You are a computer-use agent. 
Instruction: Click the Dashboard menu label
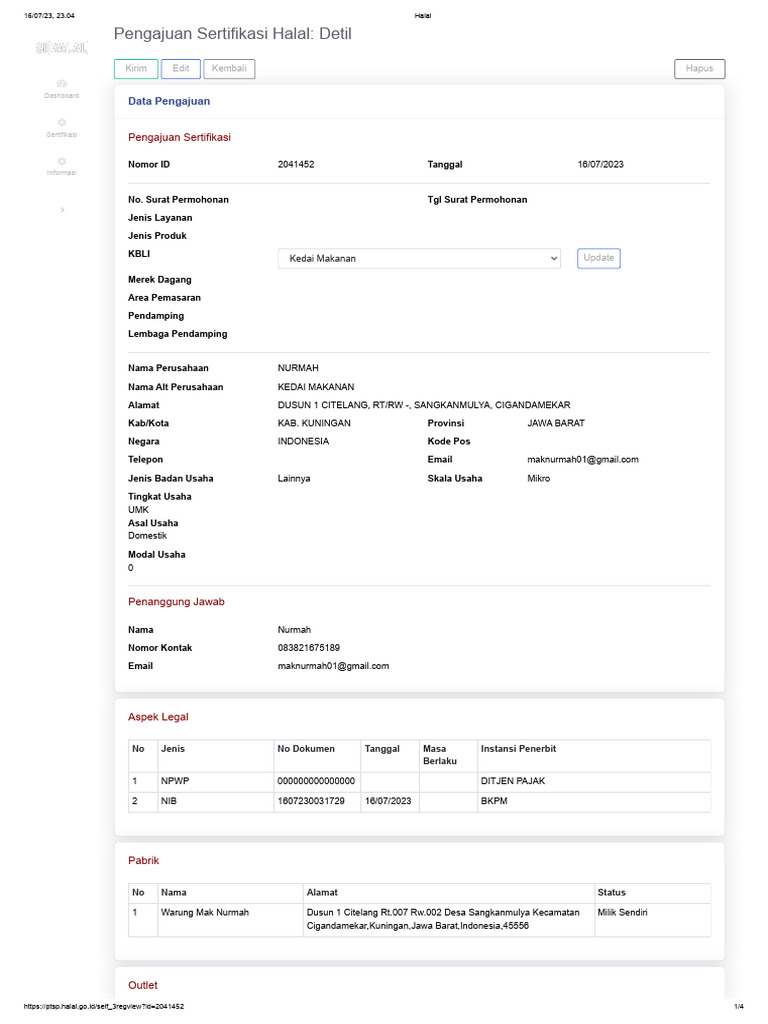click(61, 96)
